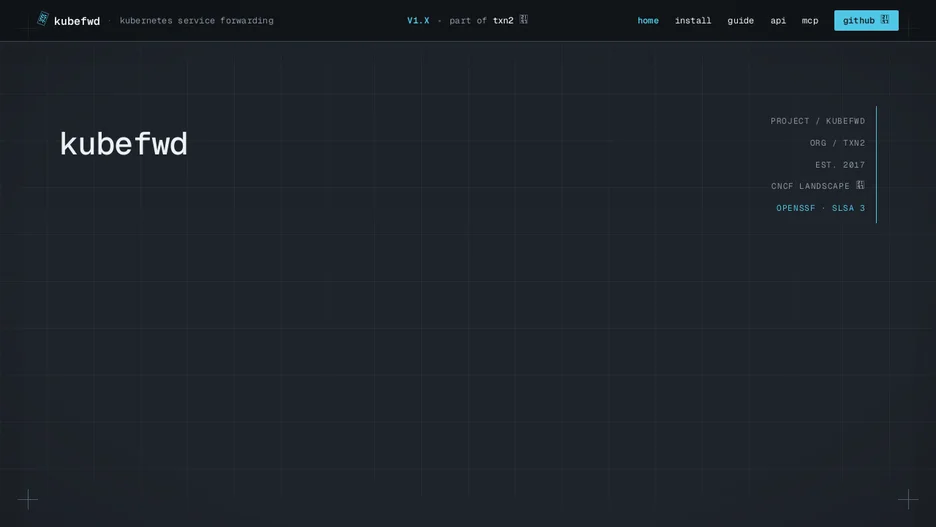The width and height of the screenshot is (936, 527).
Task: Open the guide nav link
Action: pos(740,20)
